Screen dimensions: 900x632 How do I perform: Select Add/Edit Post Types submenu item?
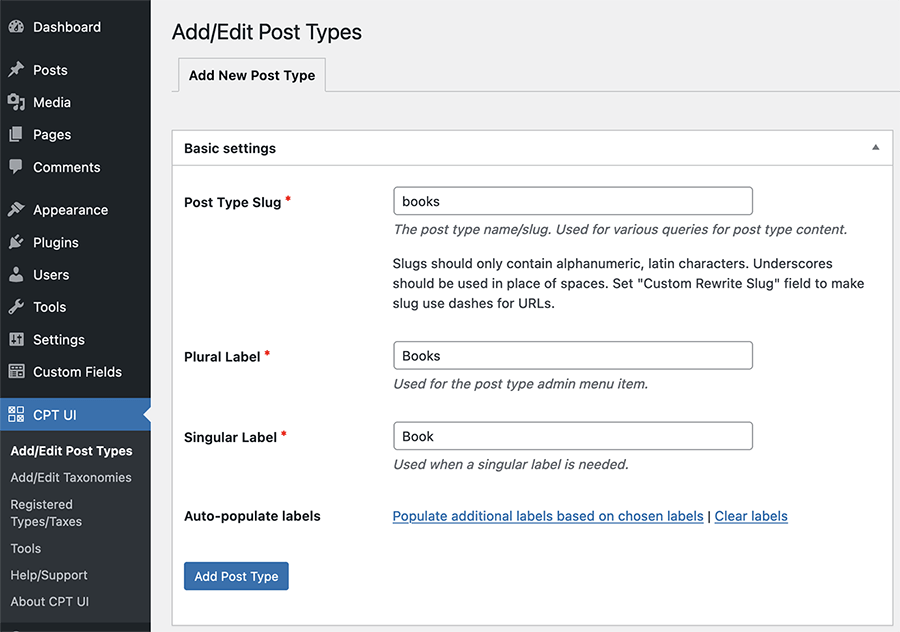[71, 451]
